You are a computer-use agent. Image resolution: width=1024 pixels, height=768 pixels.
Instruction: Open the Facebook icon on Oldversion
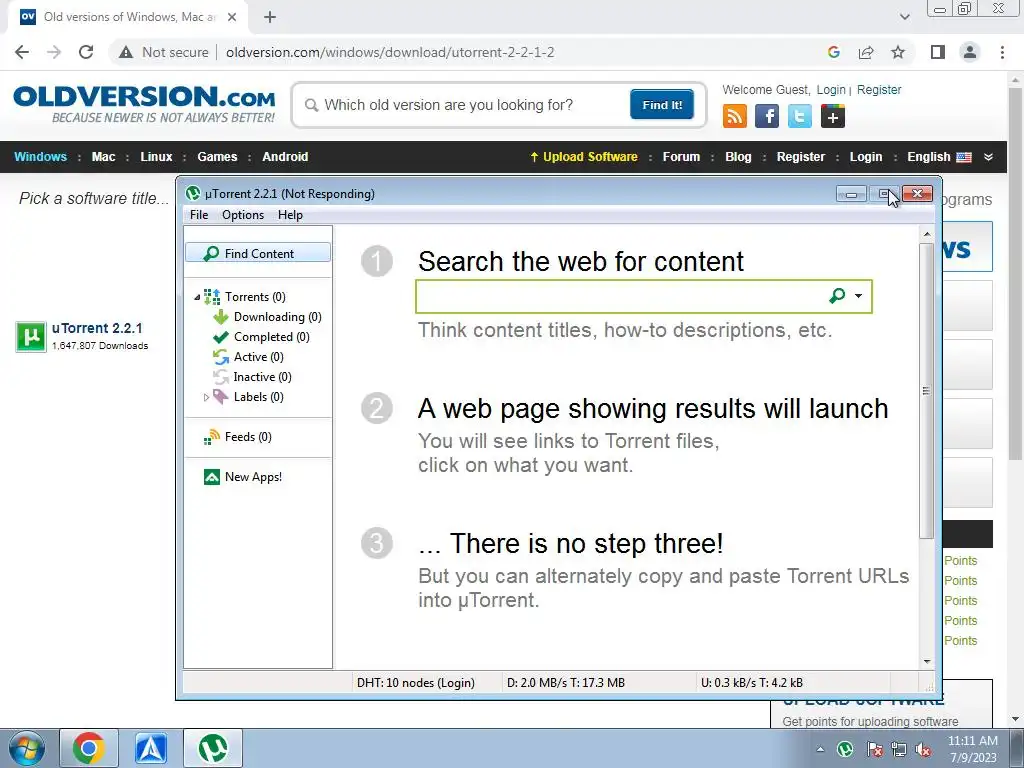click(x=767, y=116)
